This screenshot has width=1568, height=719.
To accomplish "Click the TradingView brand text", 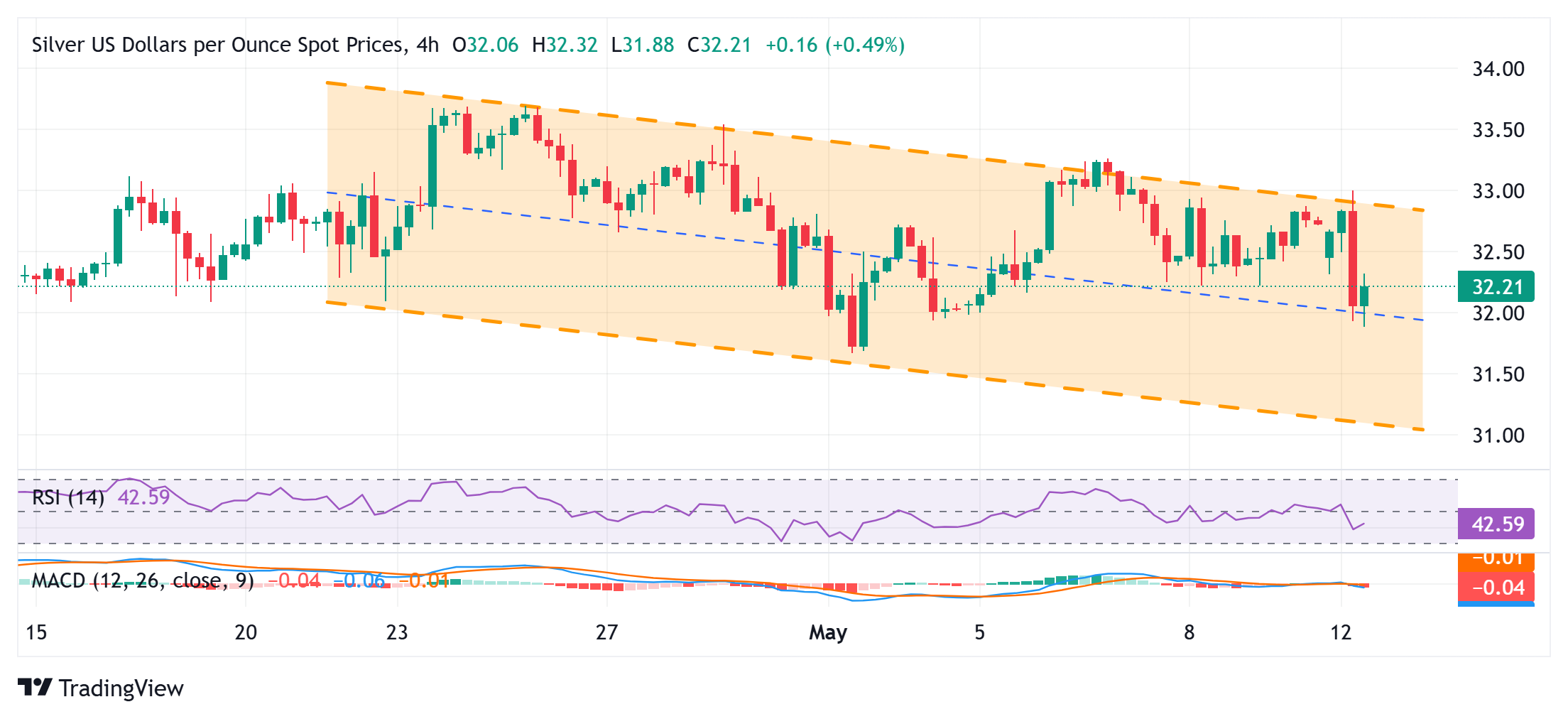I will [x=121, y=688].
